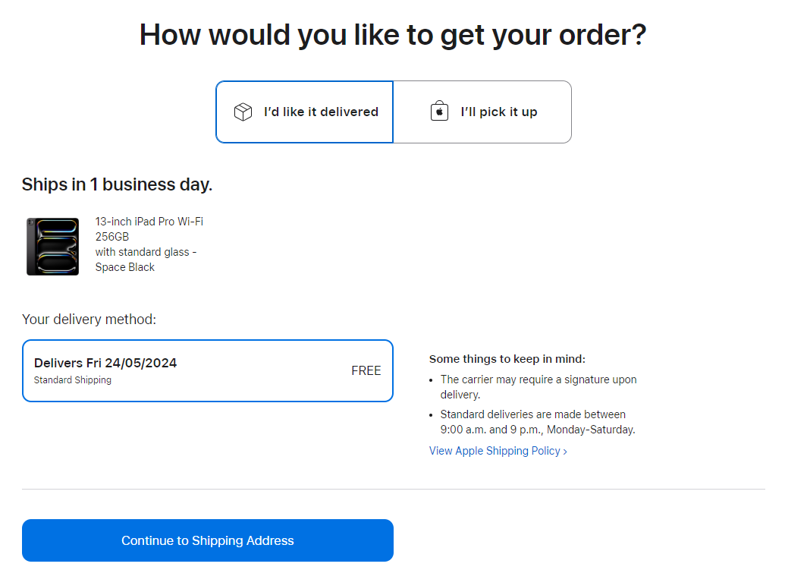Click the "13-inch iPad Pro Wi-Fi" product name
The image size is (785, 570).
[149, 222]
